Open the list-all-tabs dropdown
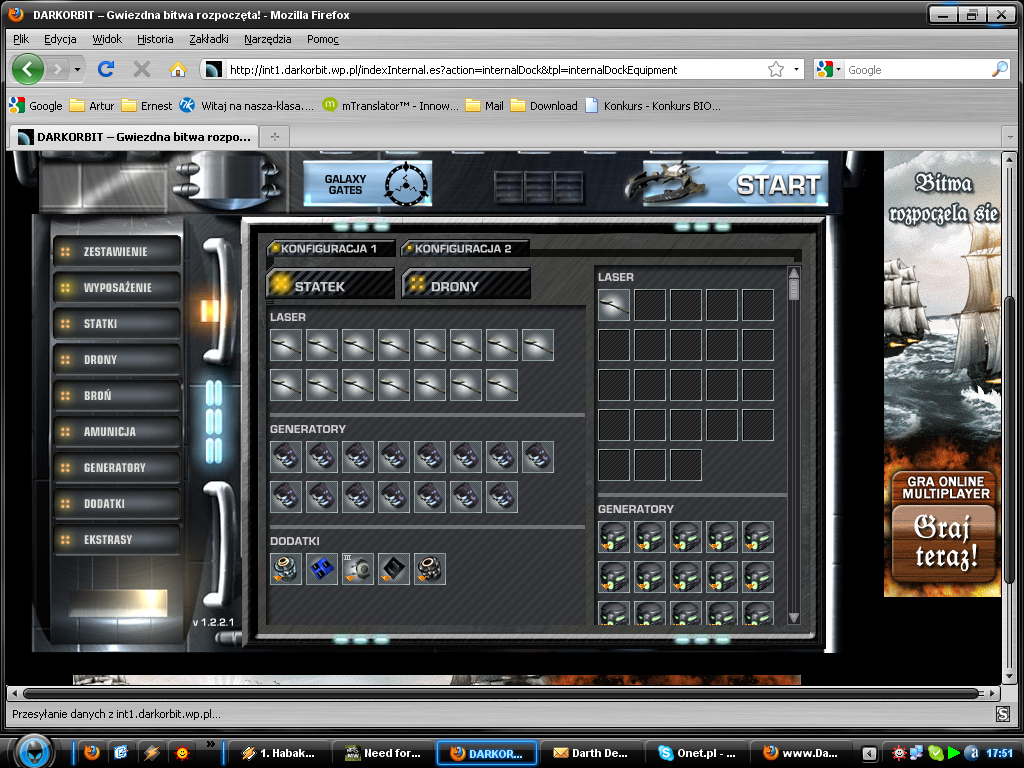The image size is (1024, 768). pyautogui.click(x=1010, y=137)
